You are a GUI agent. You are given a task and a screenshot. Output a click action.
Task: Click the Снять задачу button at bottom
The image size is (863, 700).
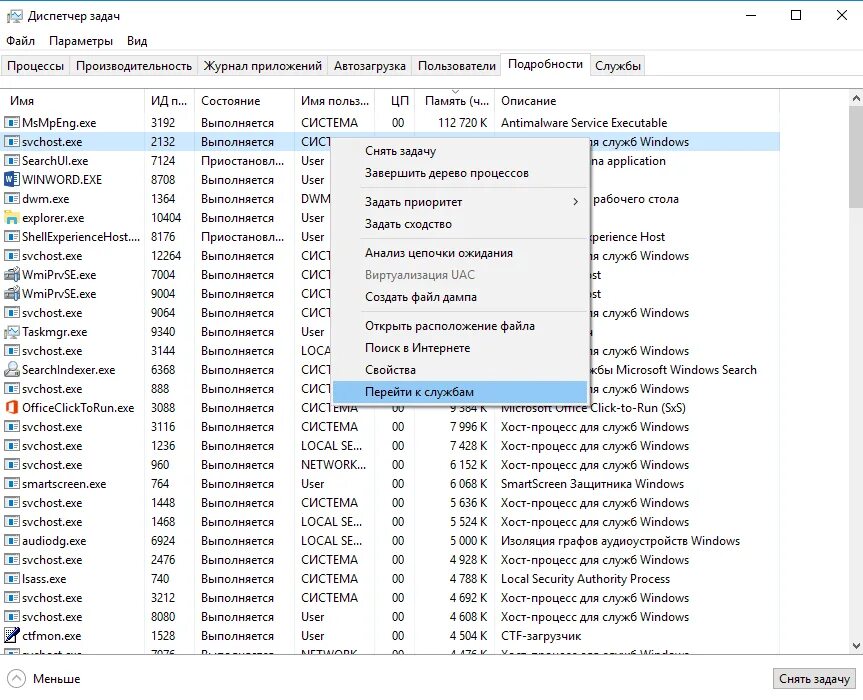click(x=814, y=679)
